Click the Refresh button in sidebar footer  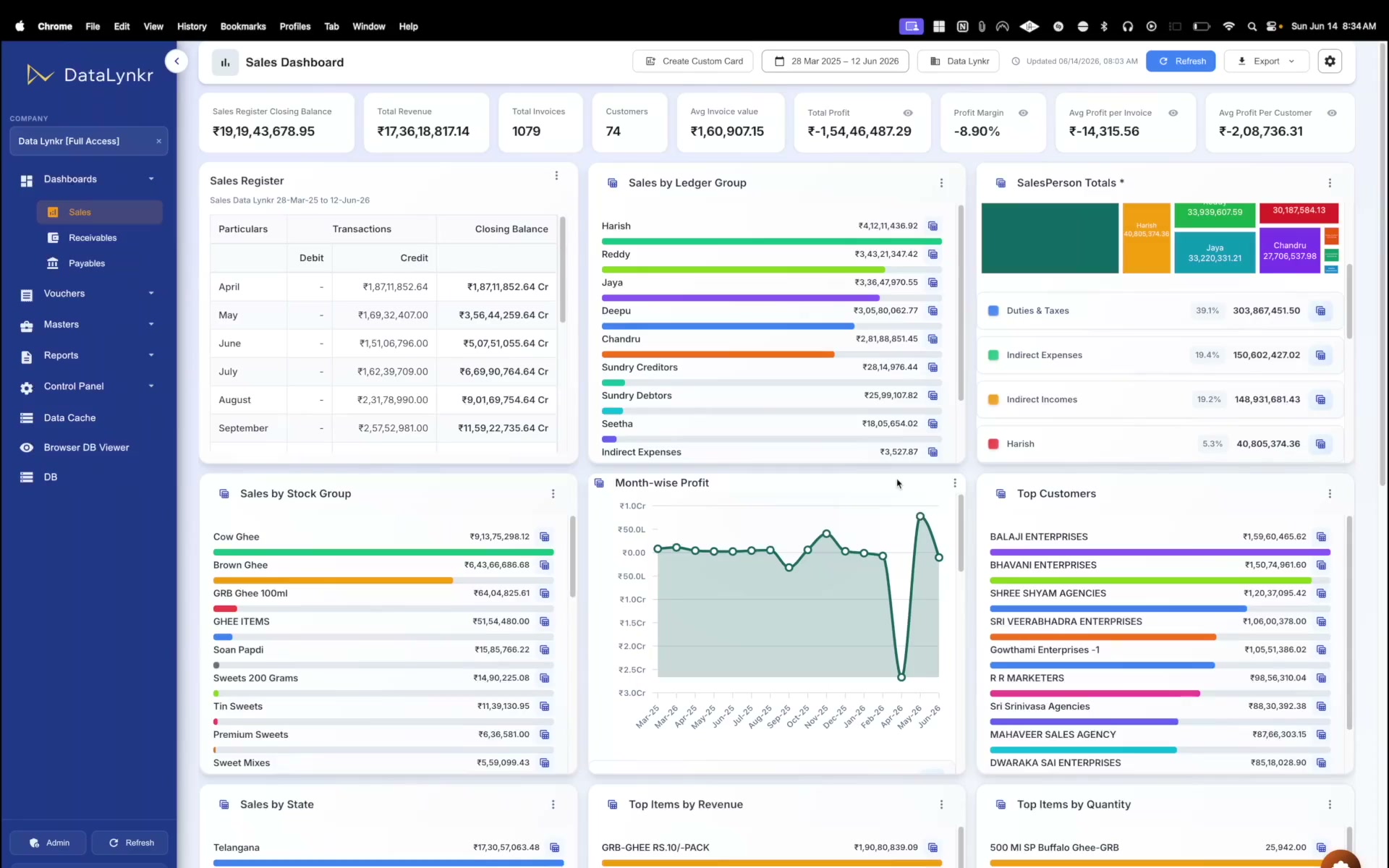tap(130, 843)
